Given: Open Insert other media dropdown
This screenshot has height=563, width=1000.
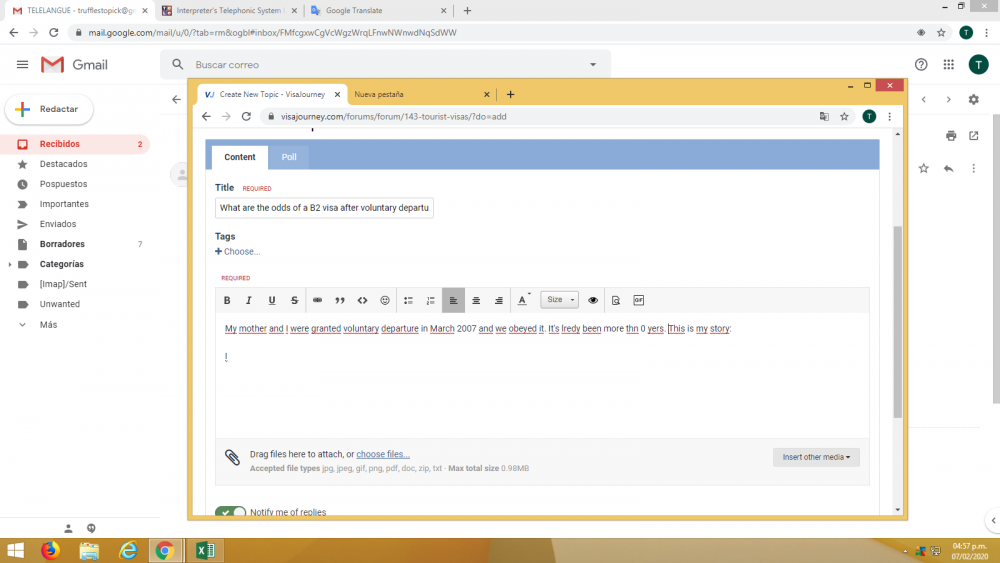Looking at the screenshot, I should click(816, 457).
